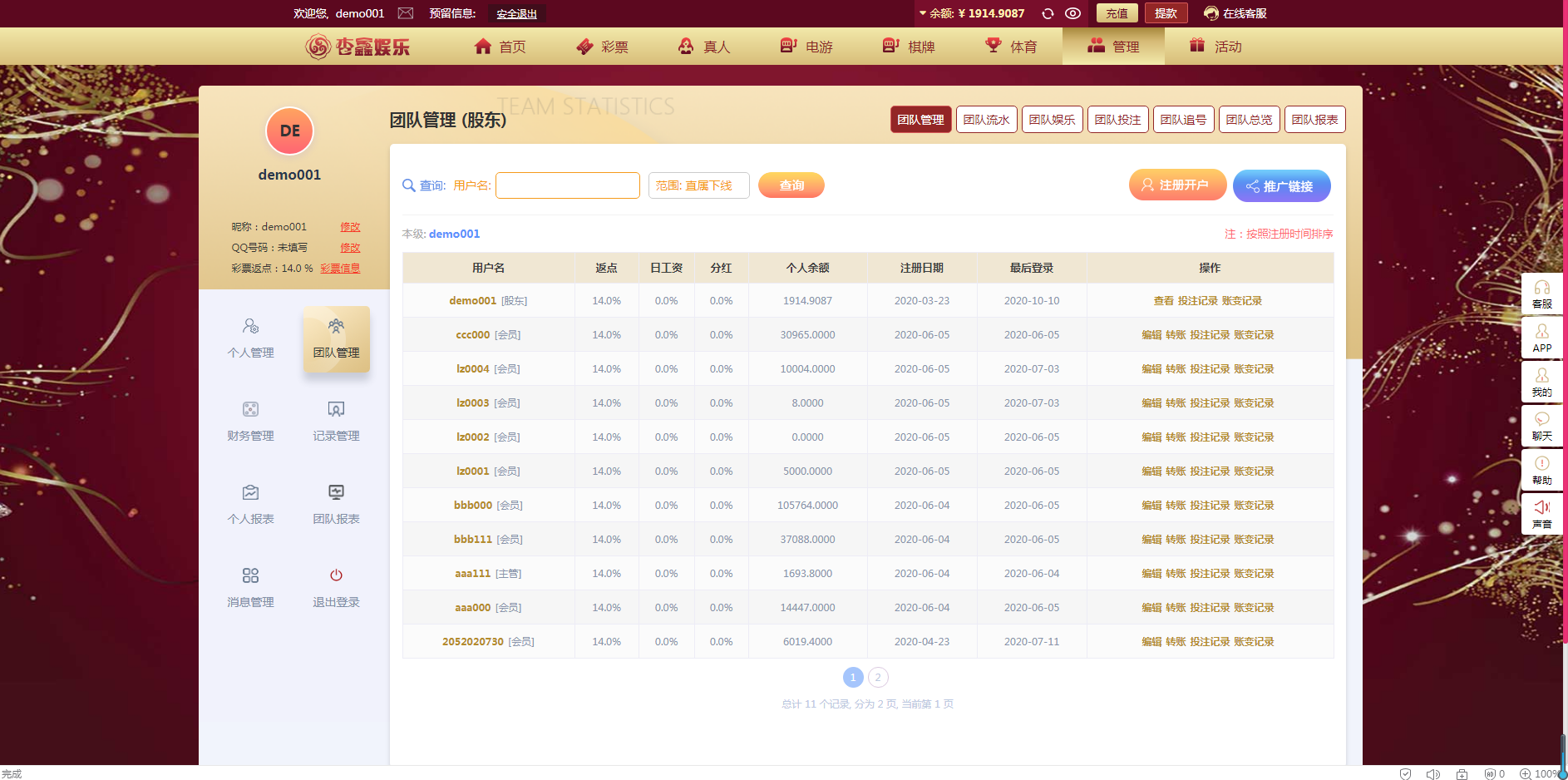The width and height of the screenshot is (1568, 780).
Task: Select page 1 of results
Action: pyautogui.click(x=853, y=678)
